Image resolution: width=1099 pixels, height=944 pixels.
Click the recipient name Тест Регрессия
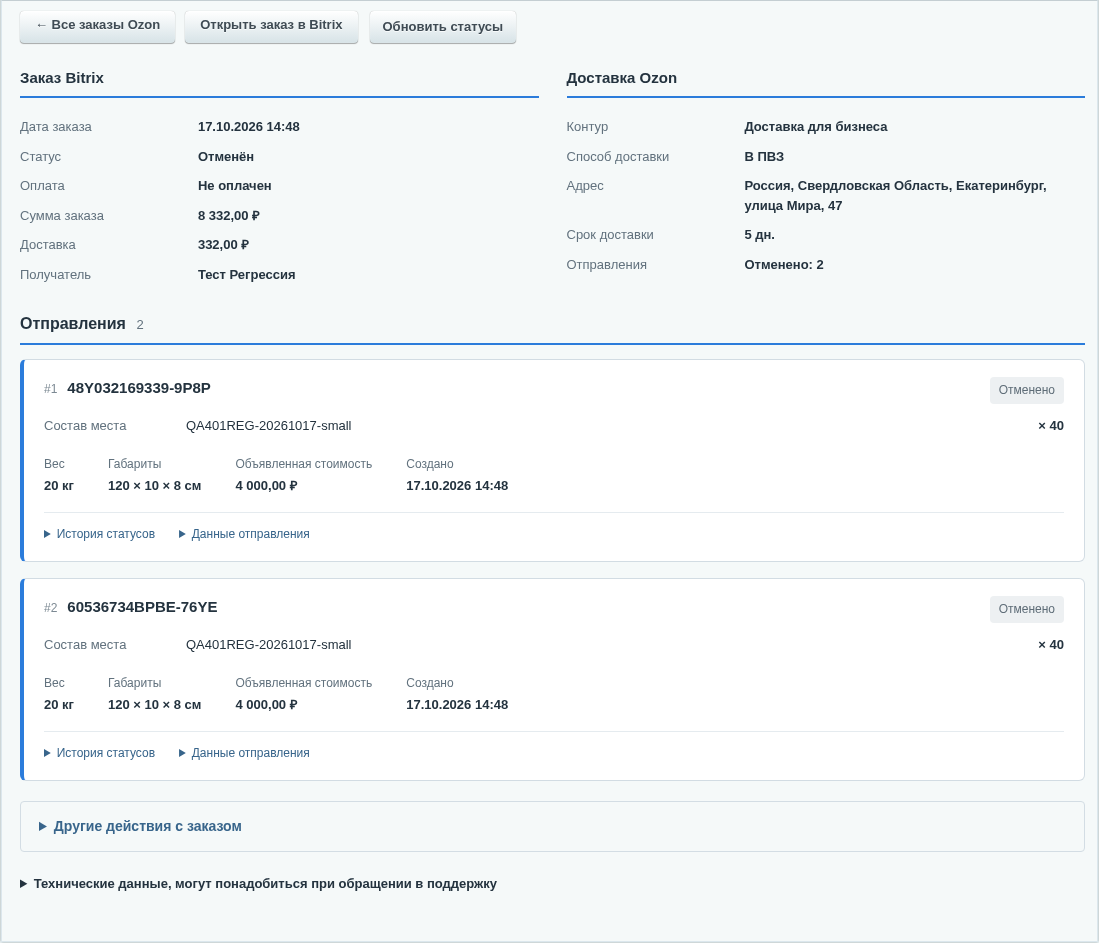point(247,275)
